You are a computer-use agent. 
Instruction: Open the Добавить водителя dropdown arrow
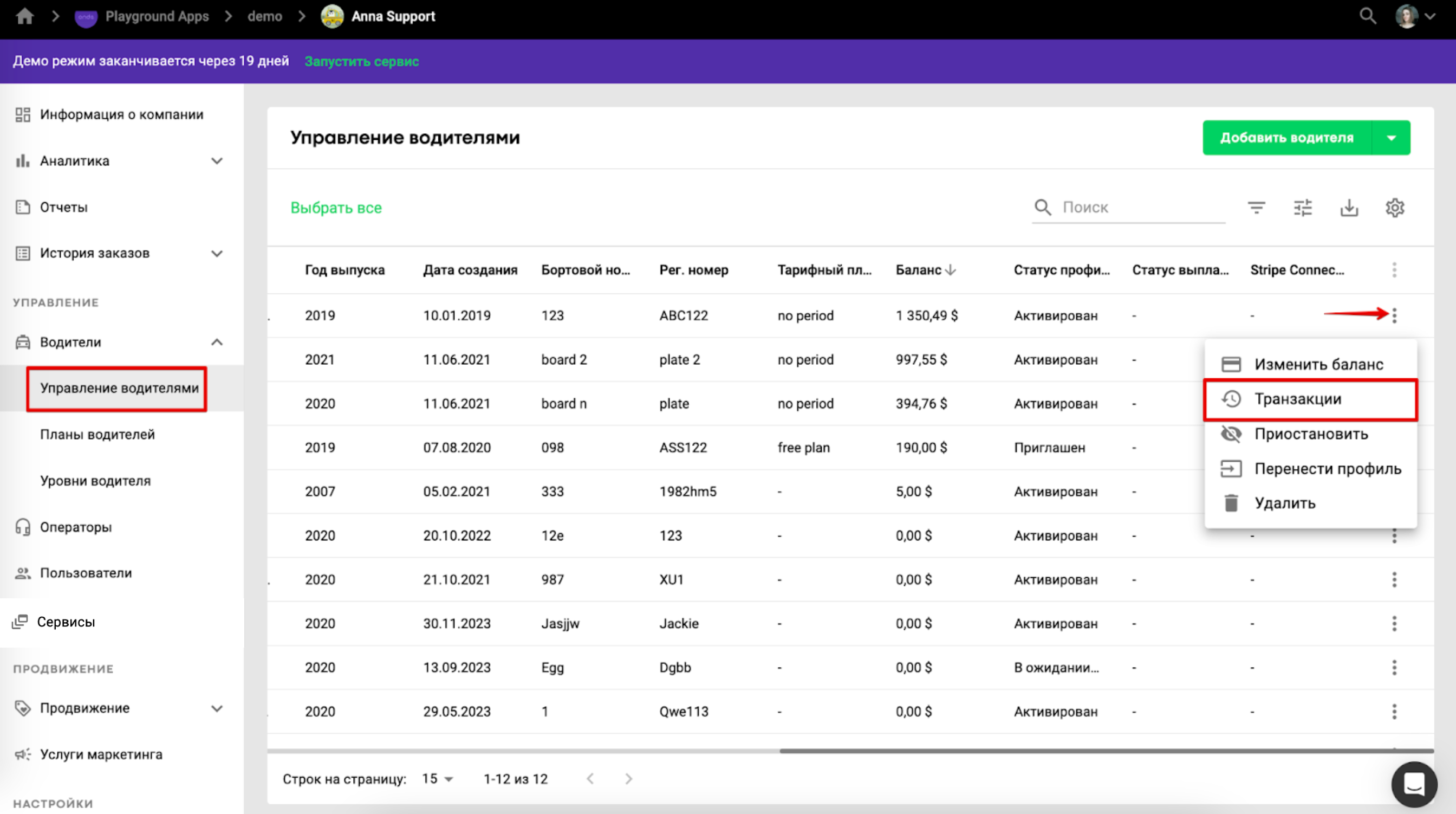(1391, 138)
